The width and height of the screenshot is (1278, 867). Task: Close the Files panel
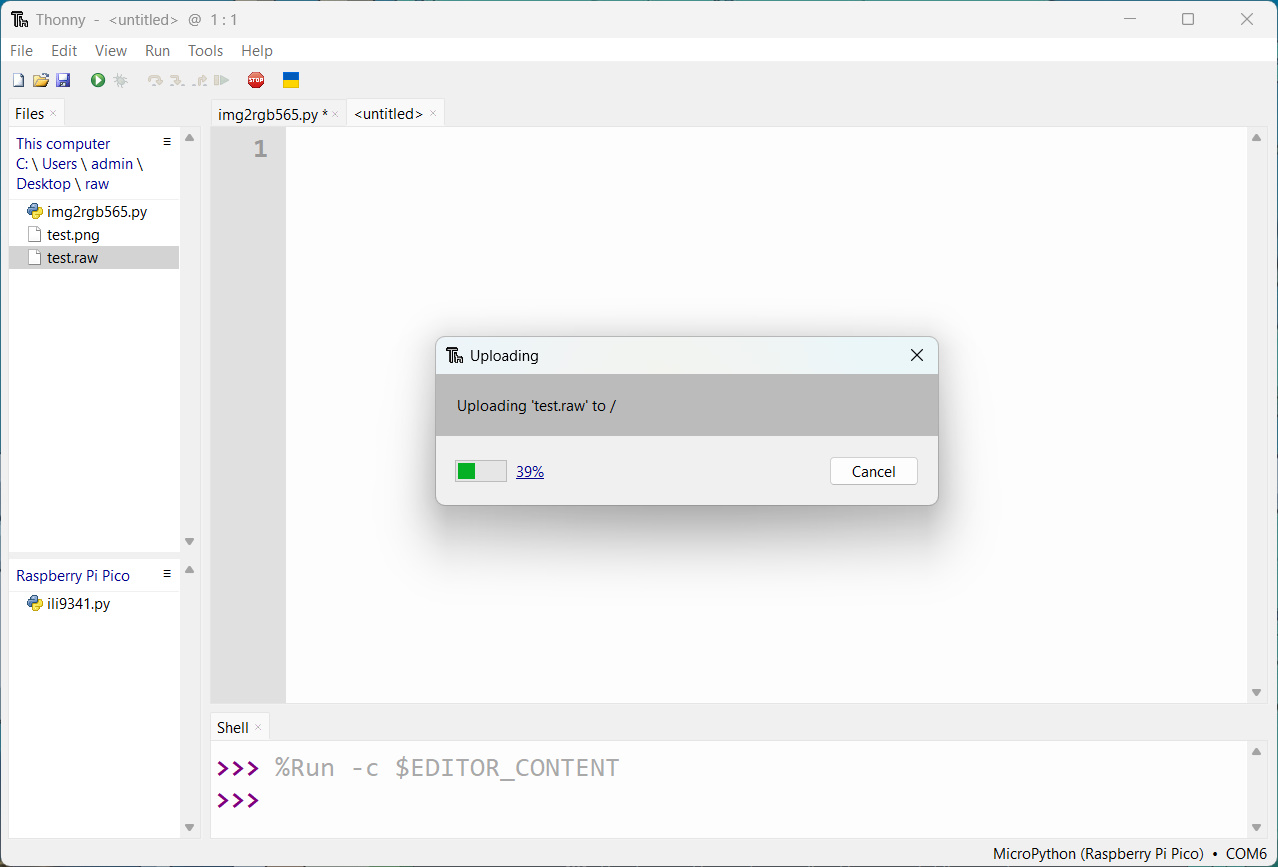tap(53, 113)
